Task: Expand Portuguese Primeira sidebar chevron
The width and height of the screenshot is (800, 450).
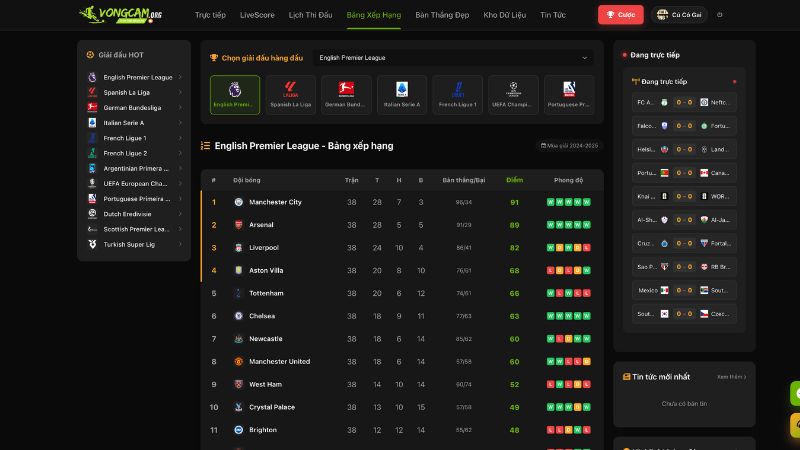Action: click(x=180, y=199)
